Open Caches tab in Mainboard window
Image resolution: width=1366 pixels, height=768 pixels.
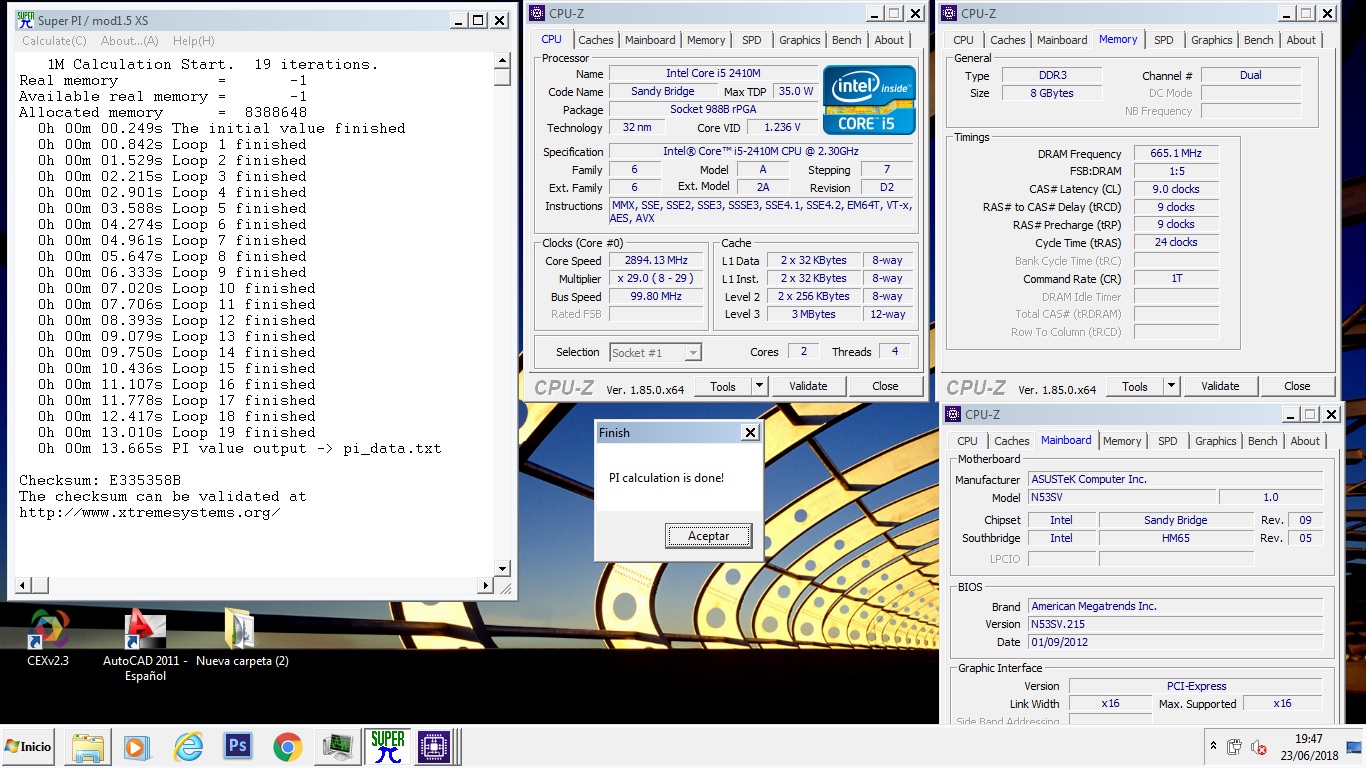tap(1012, 441)
